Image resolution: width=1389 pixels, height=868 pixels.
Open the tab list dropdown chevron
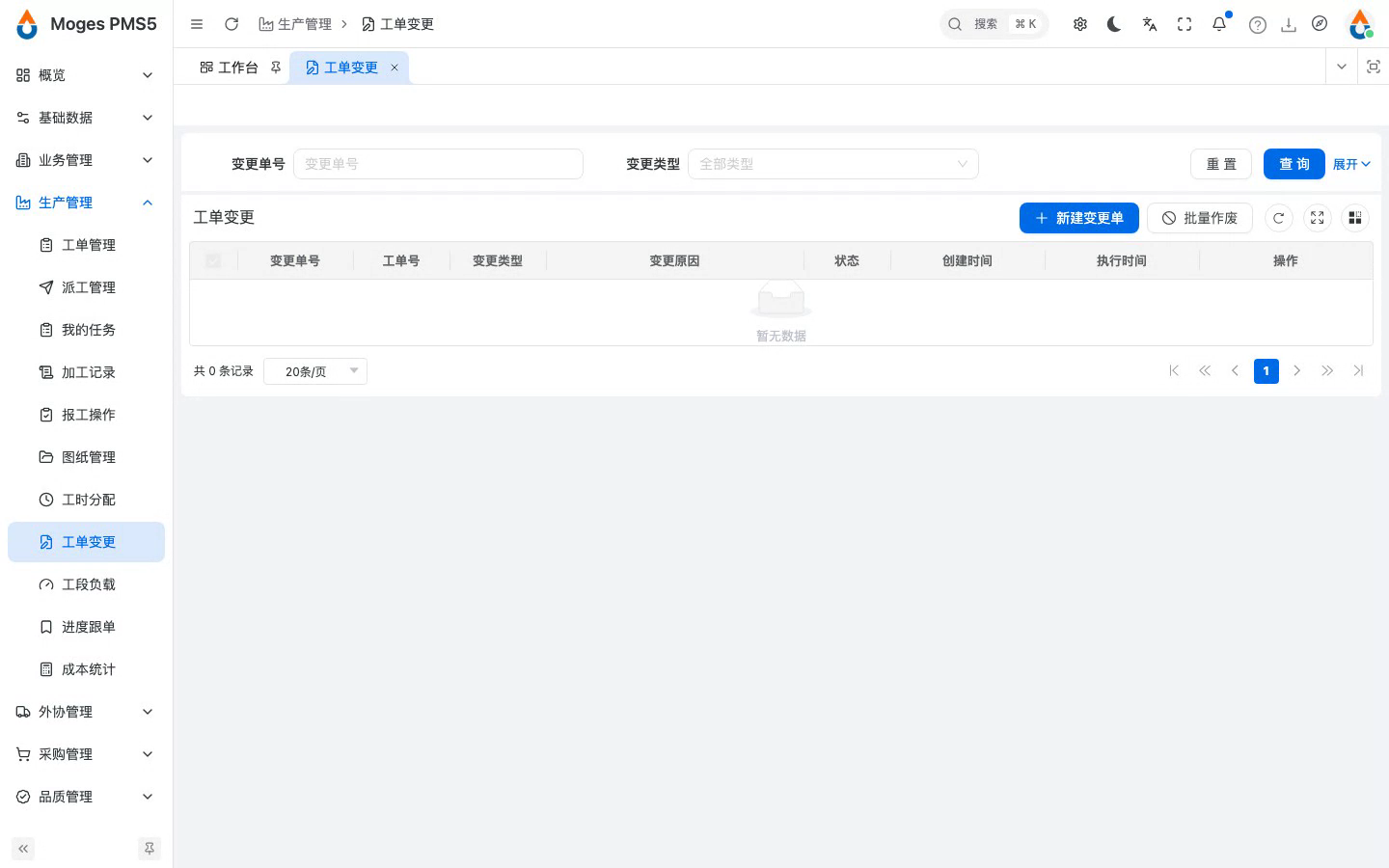click(x=1341, y=67)
